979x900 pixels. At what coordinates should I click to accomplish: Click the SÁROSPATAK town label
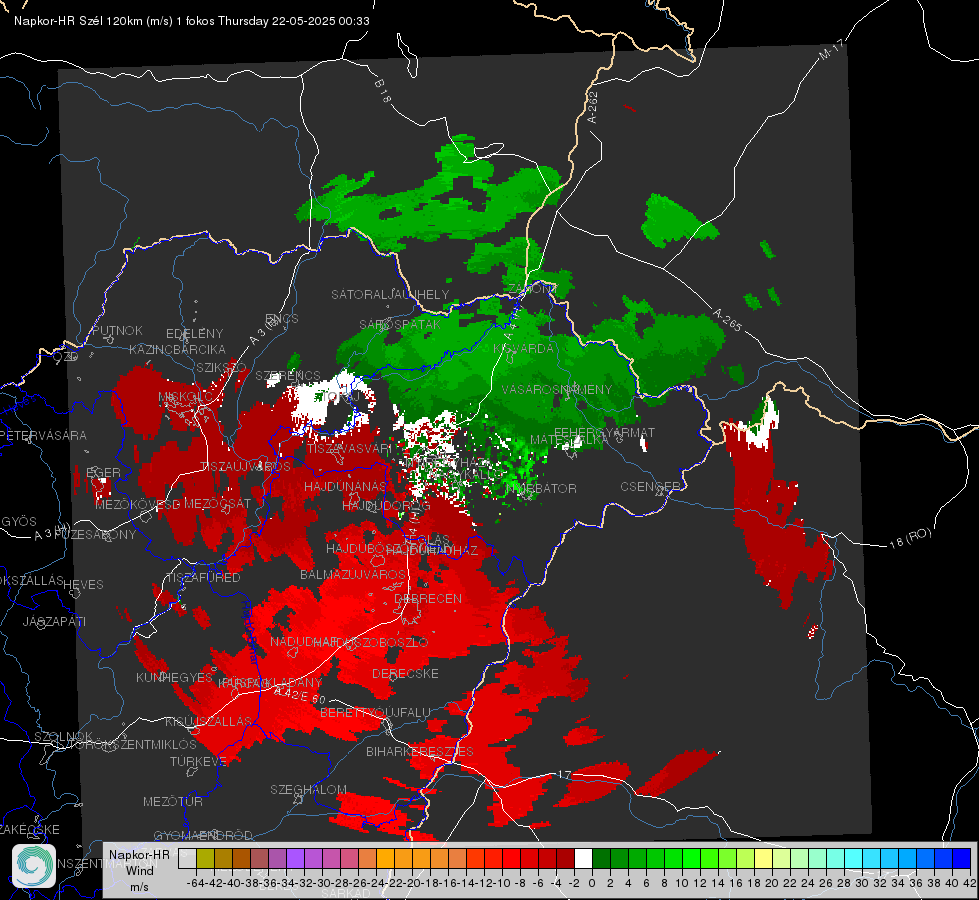click(x=400, y=324)
